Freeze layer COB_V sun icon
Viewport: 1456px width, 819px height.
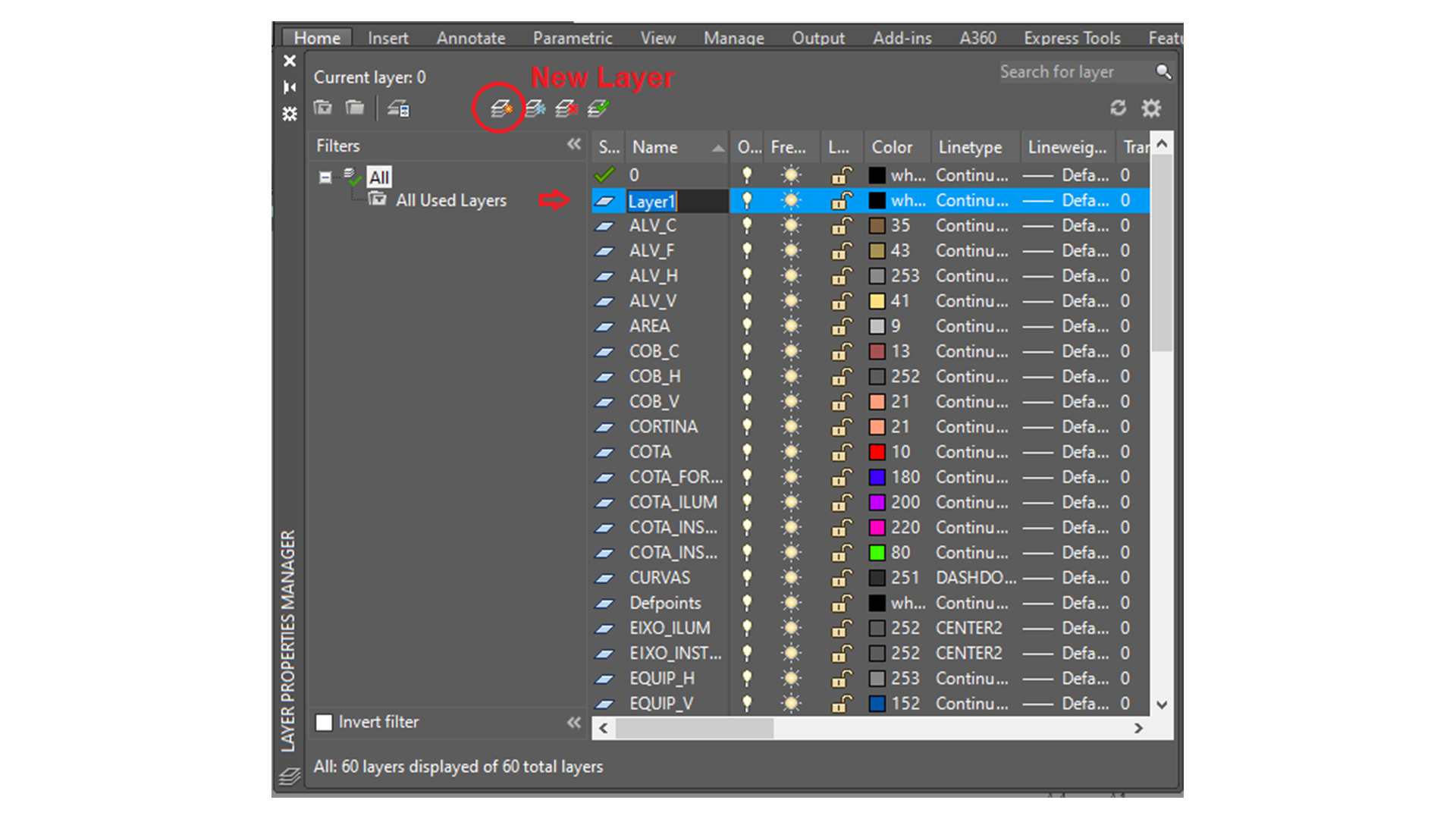click(791, 402)
